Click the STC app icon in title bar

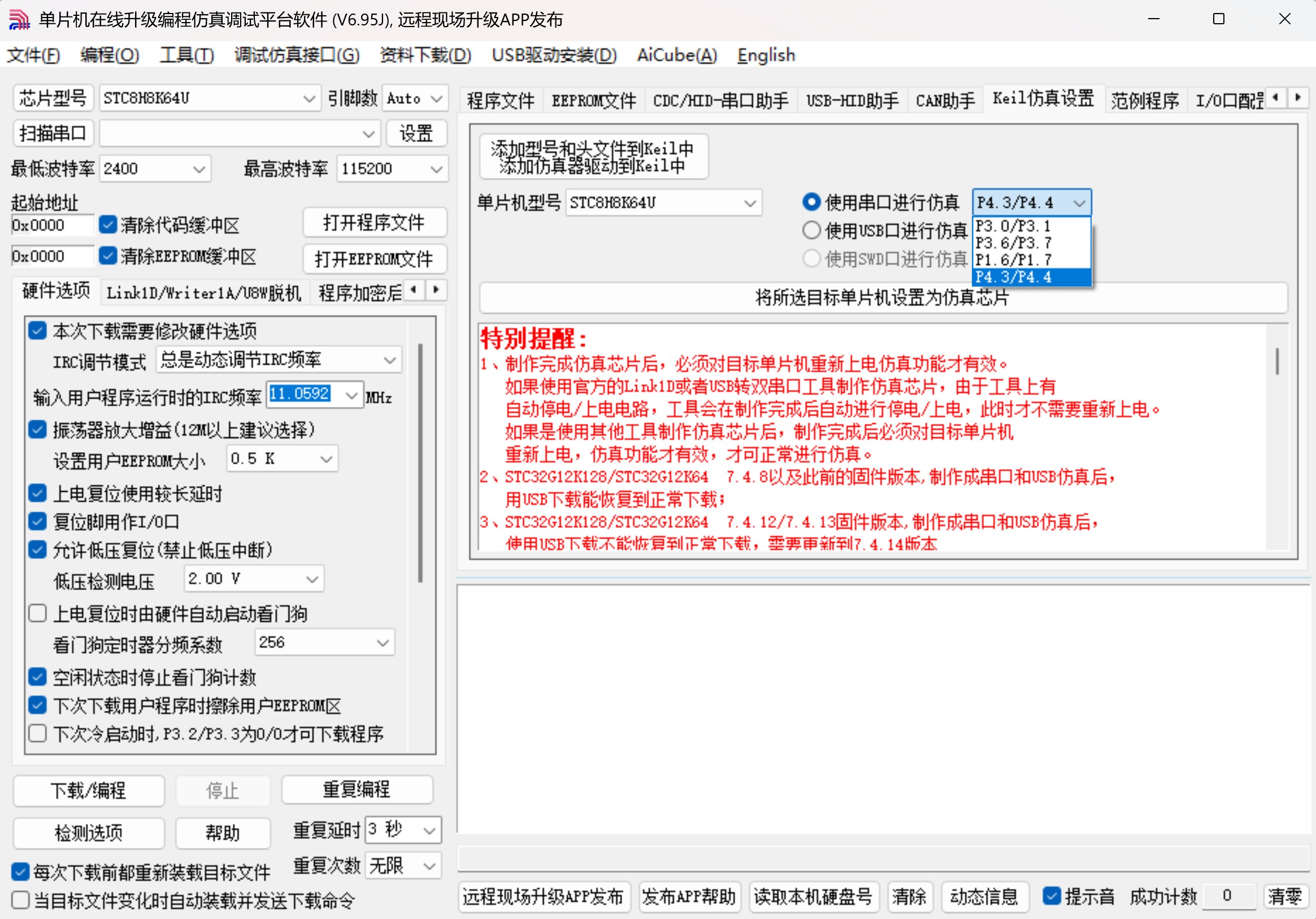(19, 19)
